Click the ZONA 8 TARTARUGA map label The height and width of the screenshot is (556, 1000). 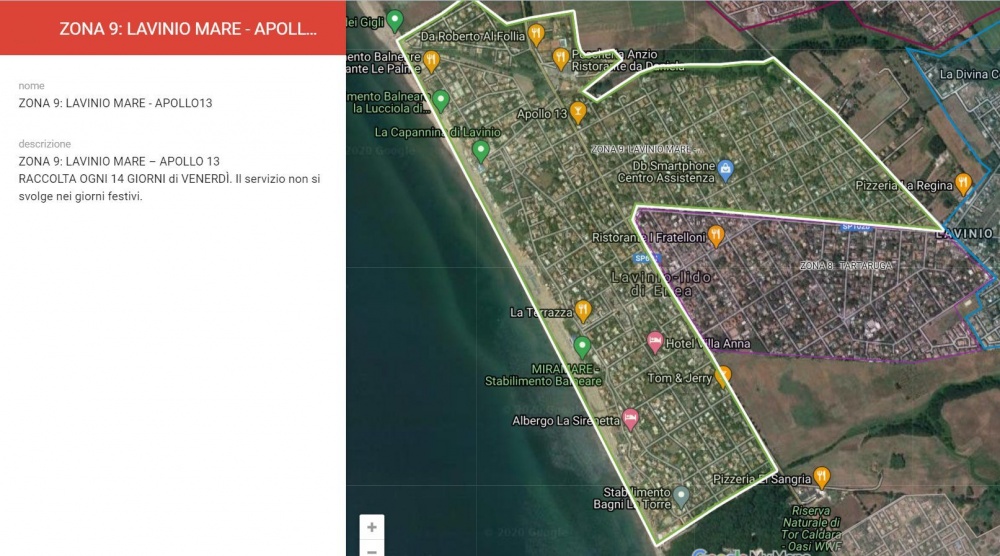pyautogui.click(x=846, y=266)
